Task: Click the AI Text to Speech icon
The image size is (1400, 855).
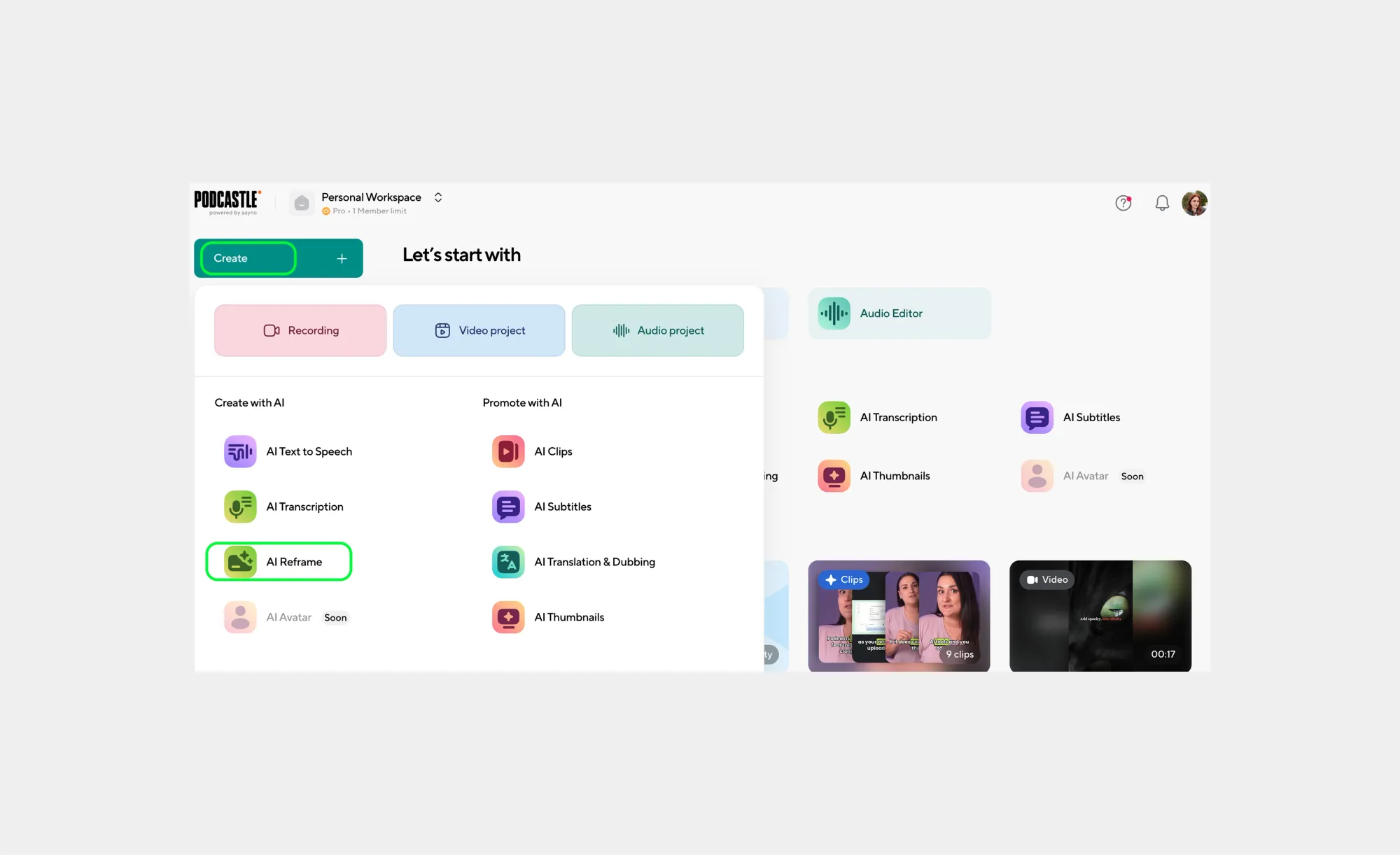Action: coord(240,451)
